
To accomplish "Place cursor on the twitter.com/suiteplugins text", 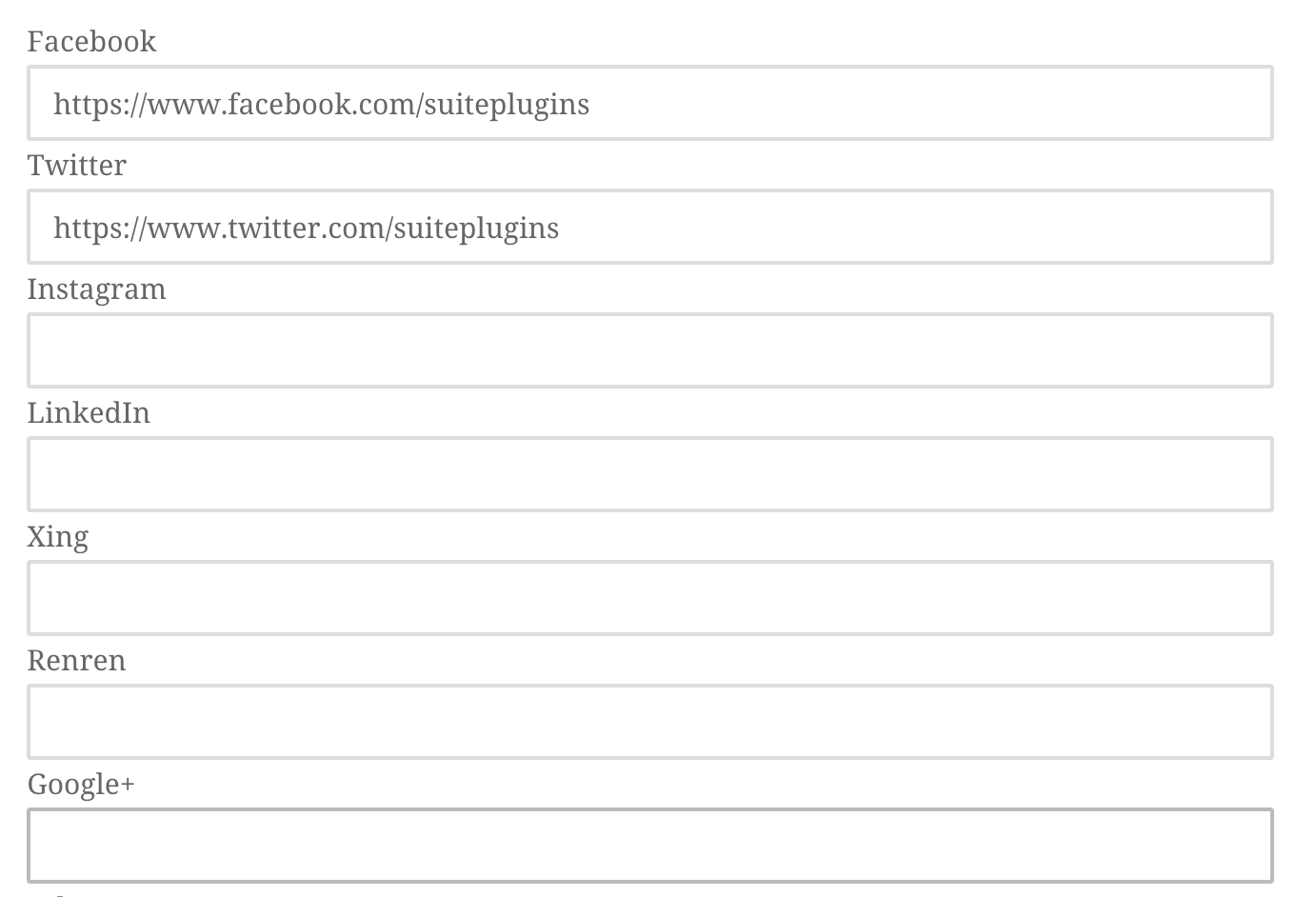I will tap(393, 228).
